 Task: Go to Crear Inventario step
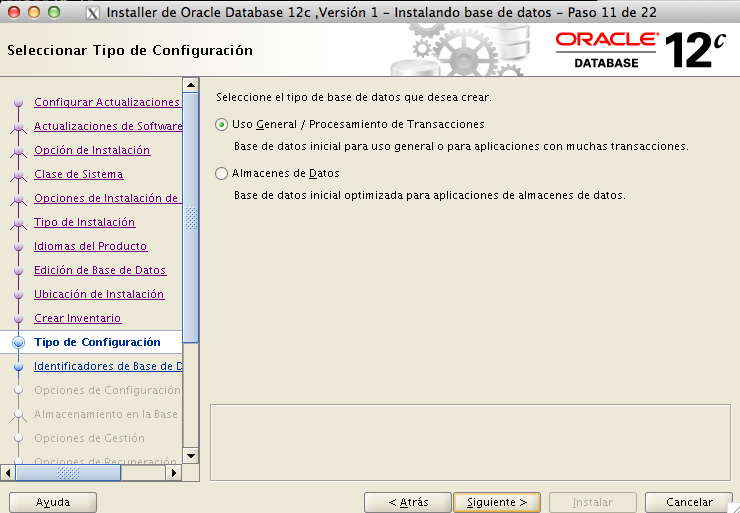[77, 318]
